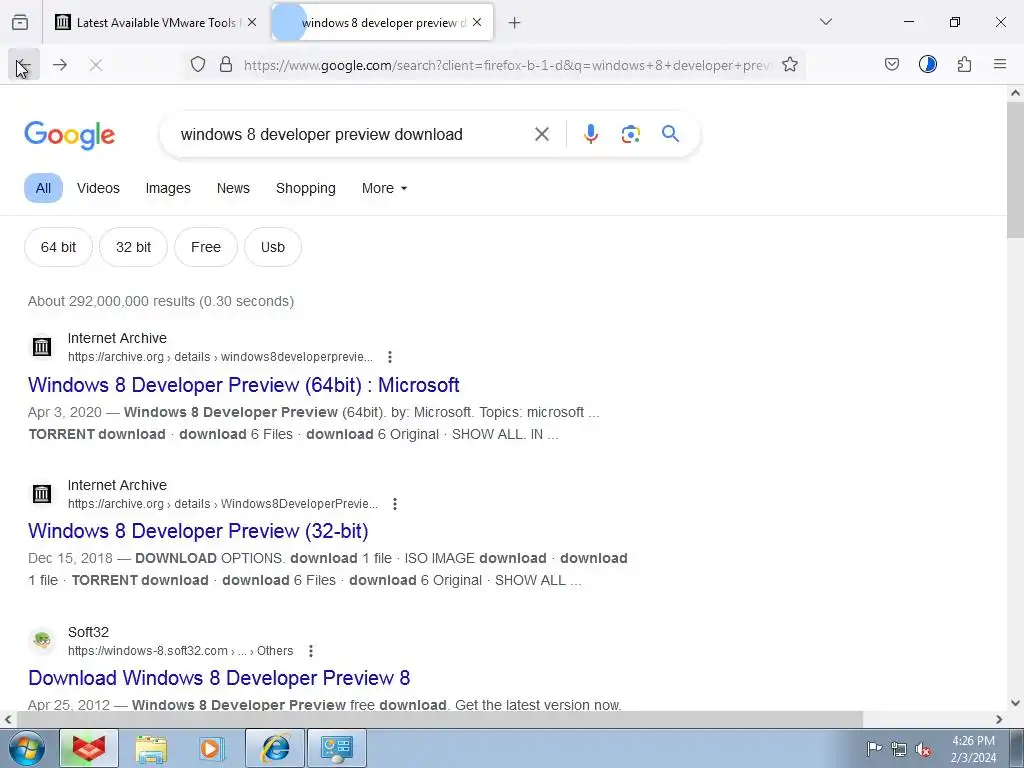Bookmark this page with the star icon
The image size is (1024, 768).
[x=790, y=64]
